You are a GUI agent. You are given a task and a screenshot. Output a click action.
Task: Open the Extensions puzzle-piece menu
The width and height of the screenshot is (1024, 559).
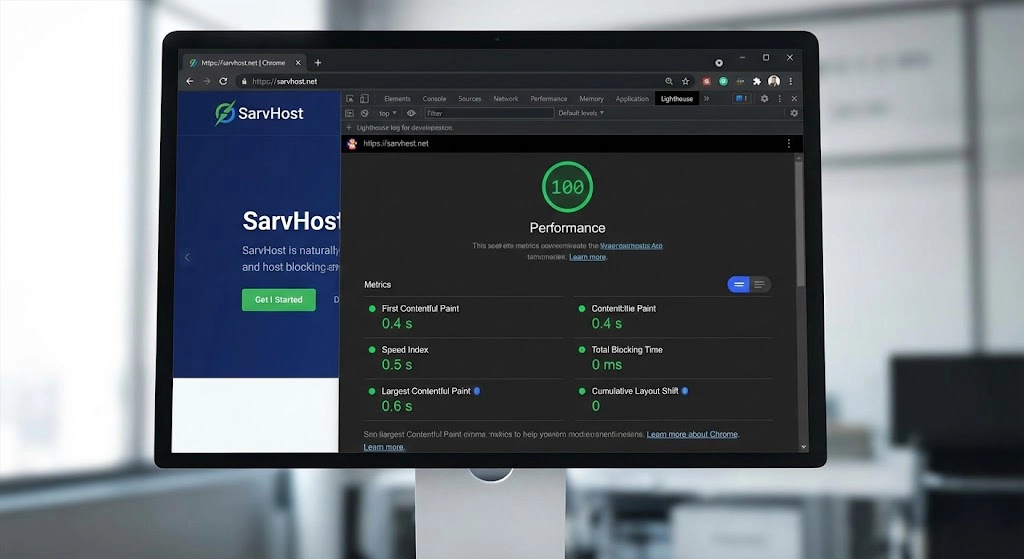(x=757, y=82)
